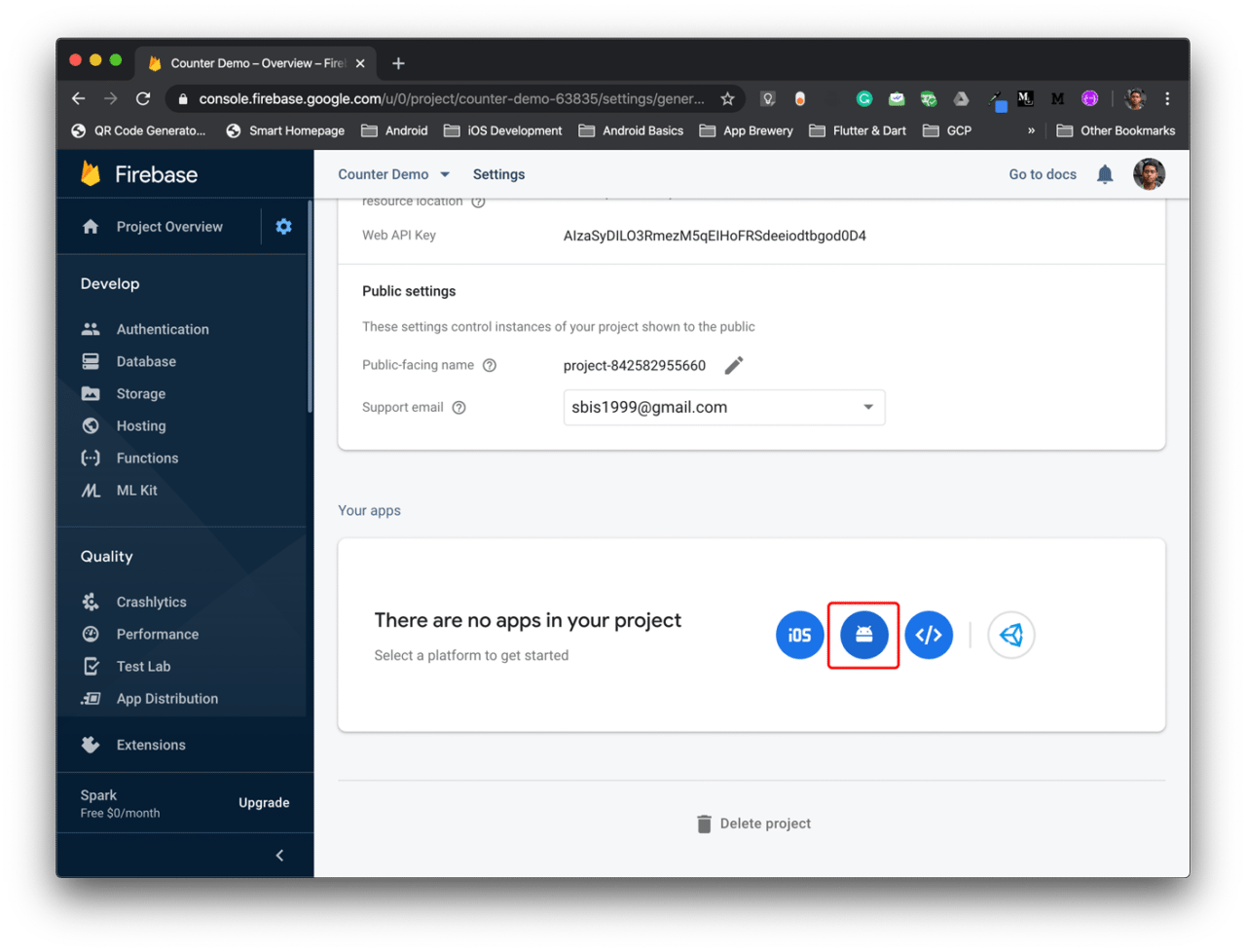Go forward in browser history

point(111,98)
